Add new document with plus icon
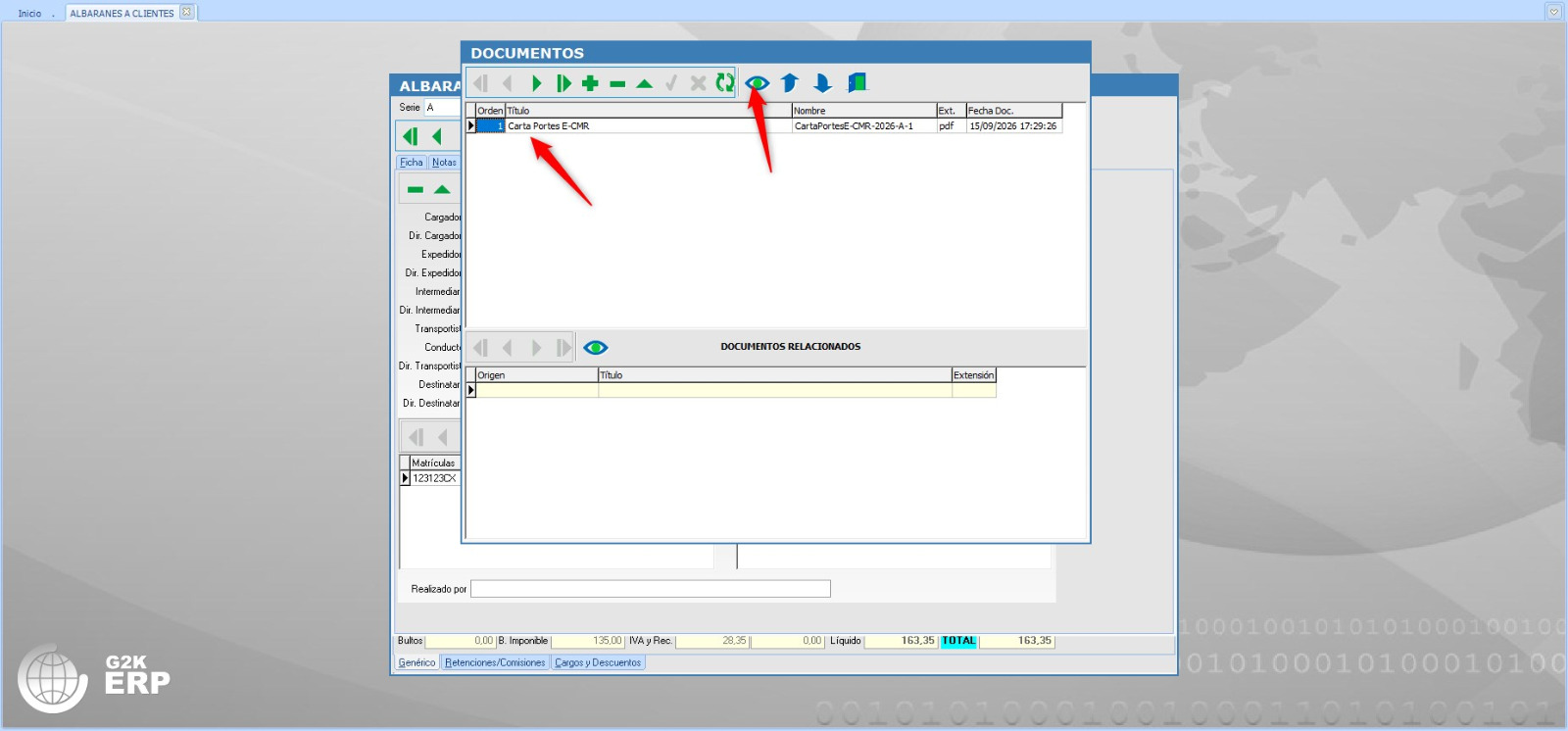The height and width of the screenshot is (731, 1568). [x=590, y=83]
